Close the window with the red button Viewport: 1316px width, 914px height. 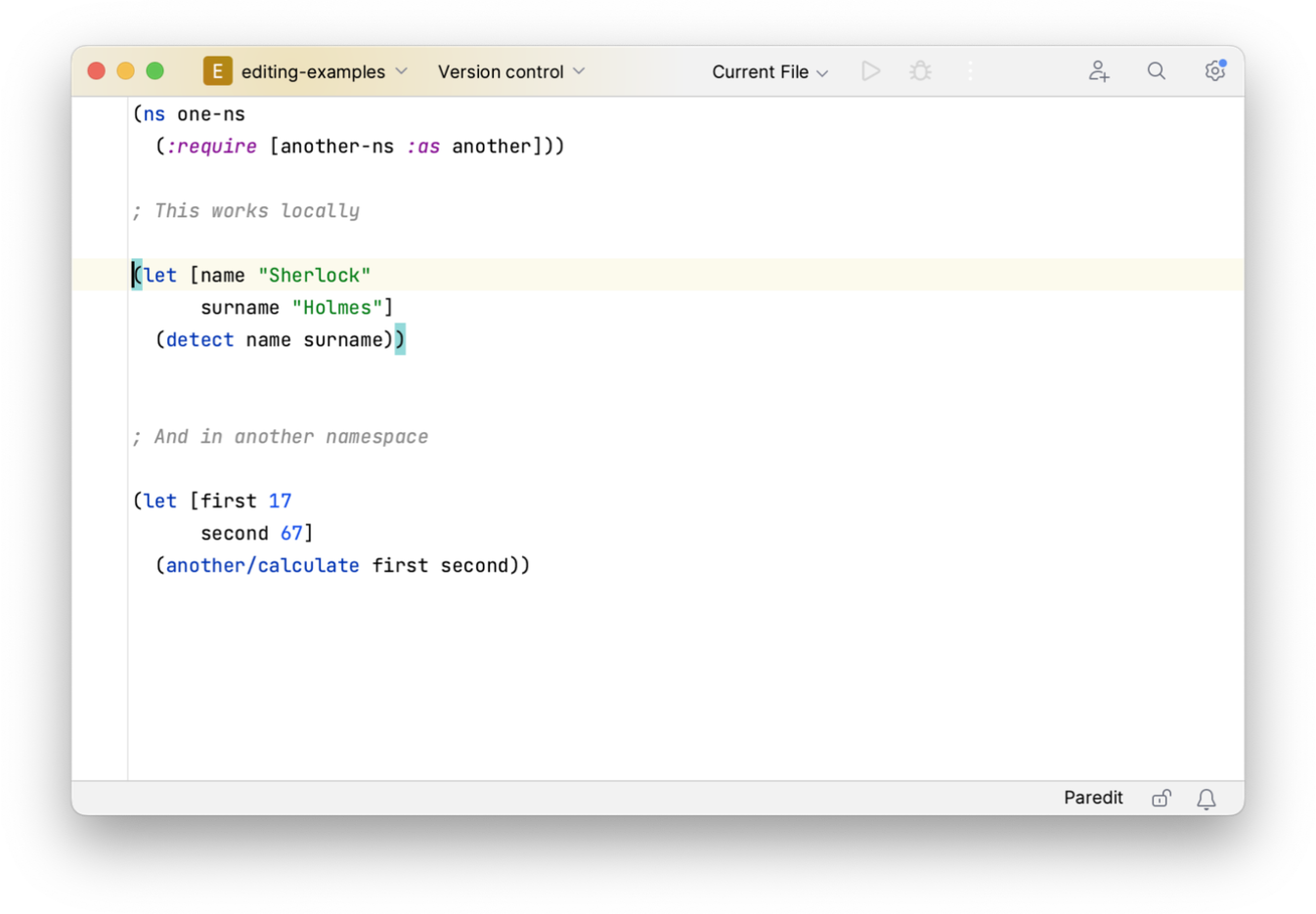pos(96,71)
